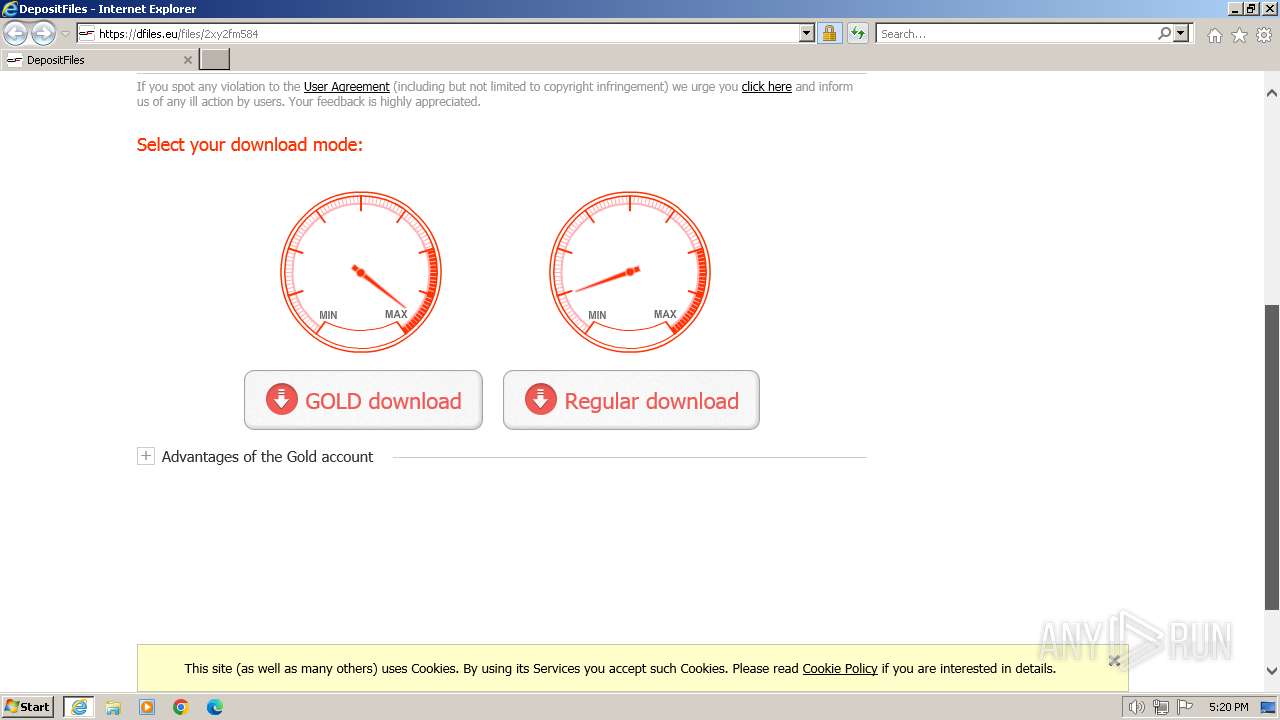The height and width of the screenshot is (720, 1280).
Task: Click the browser Forward arrow button
Action: 43,34
